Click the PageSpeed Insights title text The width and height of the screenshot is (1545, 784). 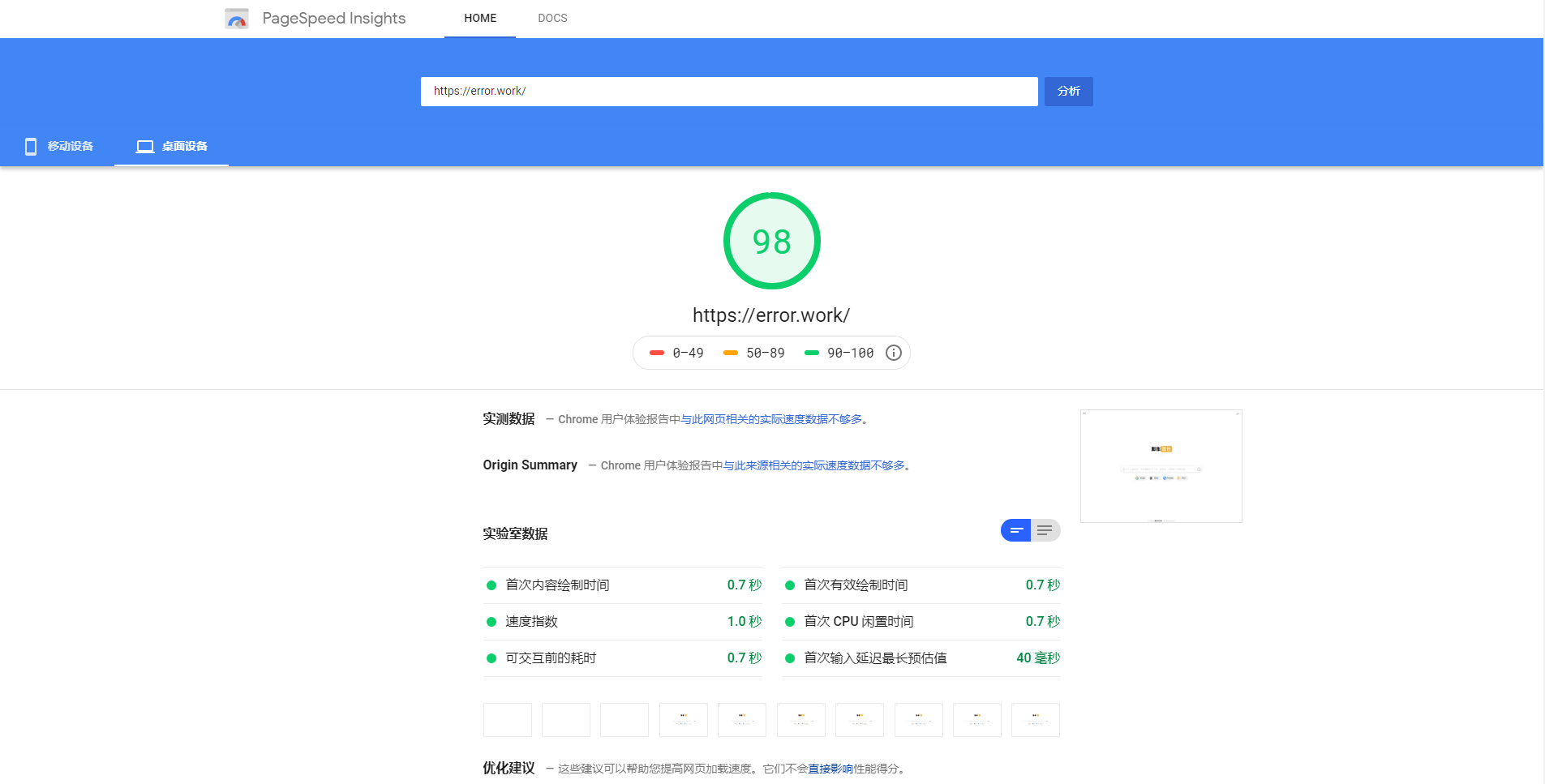333,19
